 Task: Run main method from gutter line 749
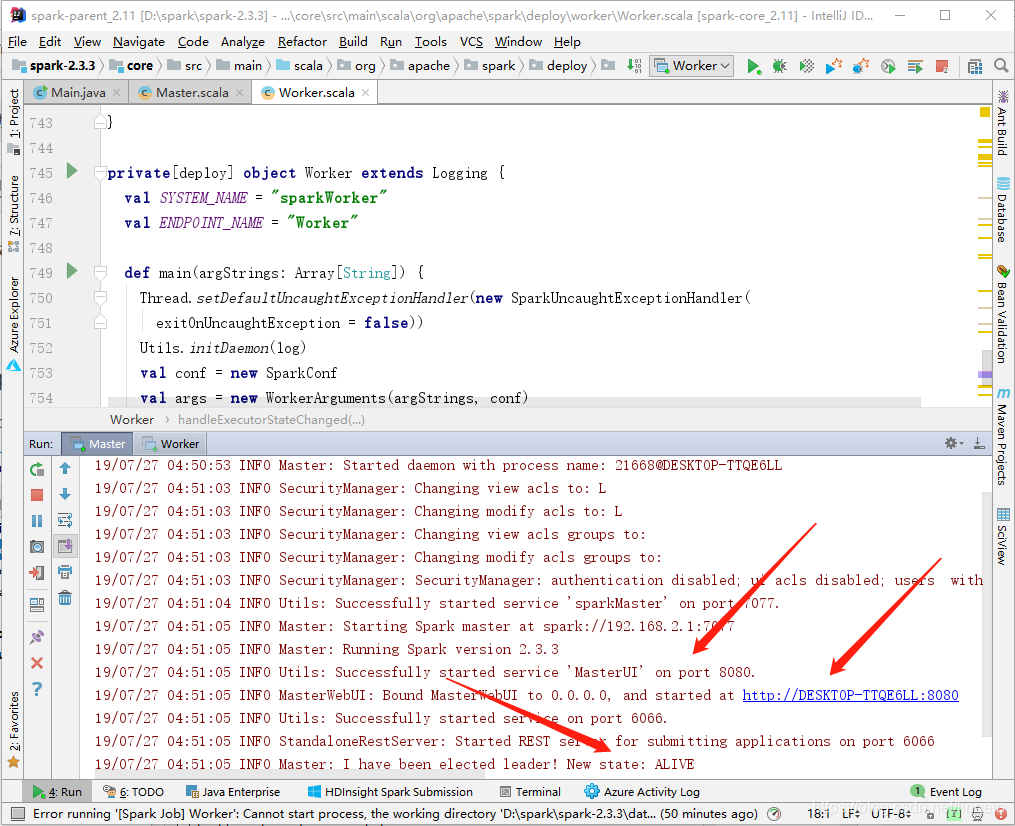point(72,271)
